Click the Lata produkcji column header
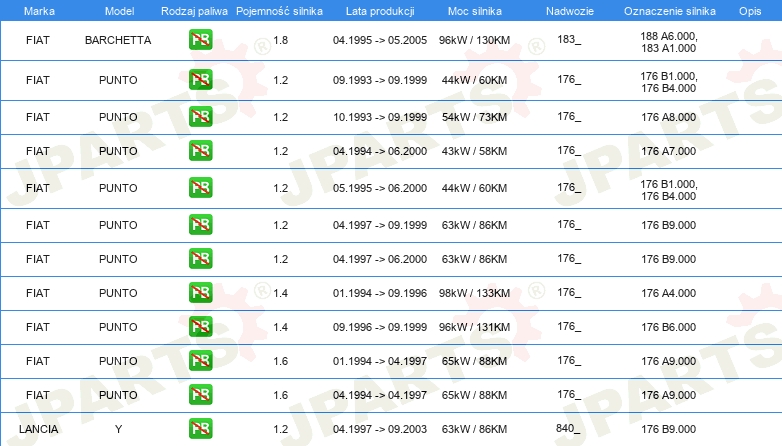The width and height of the screenshot is (782, 446). click(380, 11)
